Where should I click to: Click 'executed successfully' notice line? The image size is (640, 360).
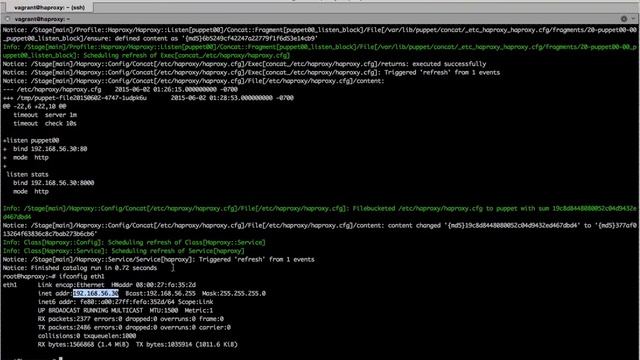point(244,64)
